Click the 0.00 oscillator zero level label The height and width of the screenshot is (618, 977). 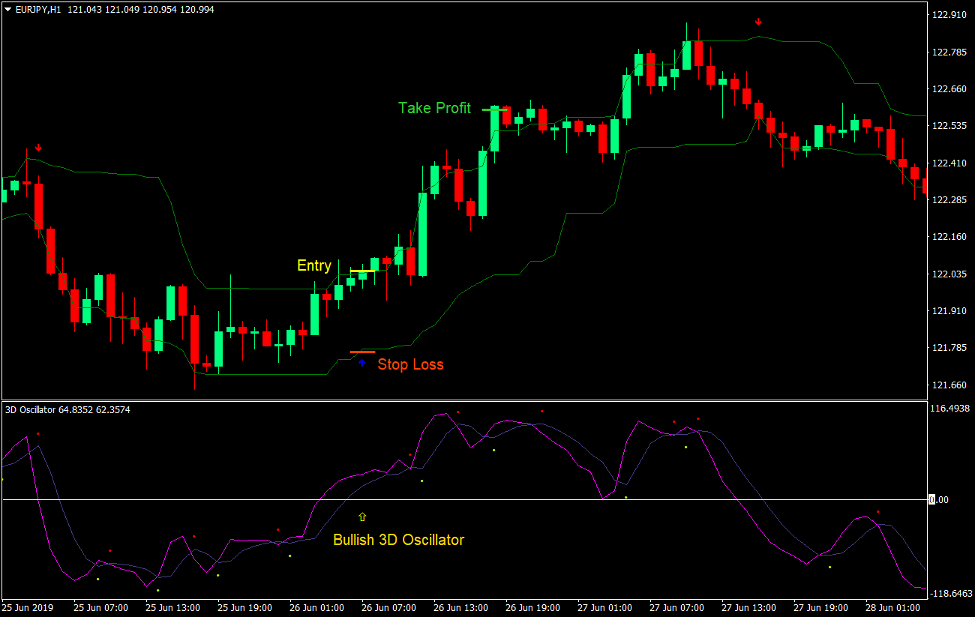tap(939, 500)
